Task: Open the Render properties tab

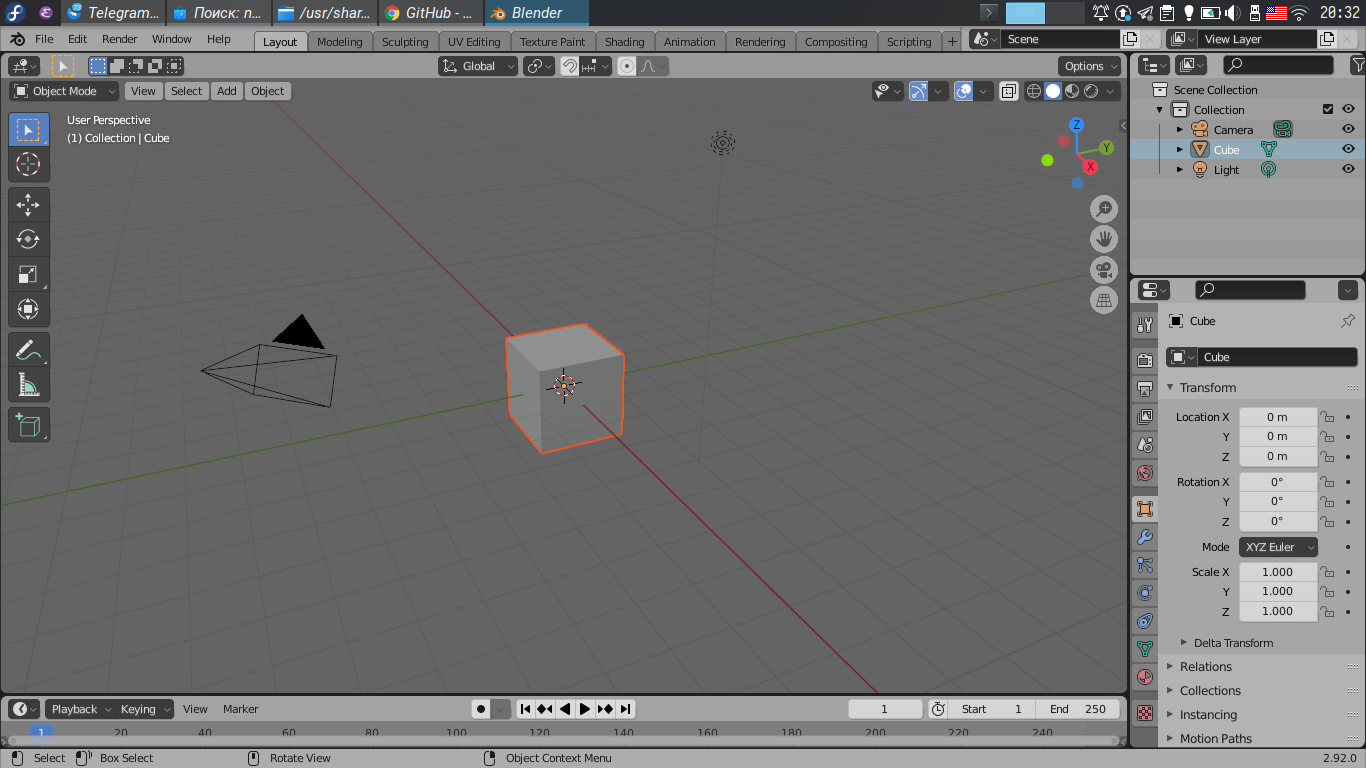Action: point(1145,360)
